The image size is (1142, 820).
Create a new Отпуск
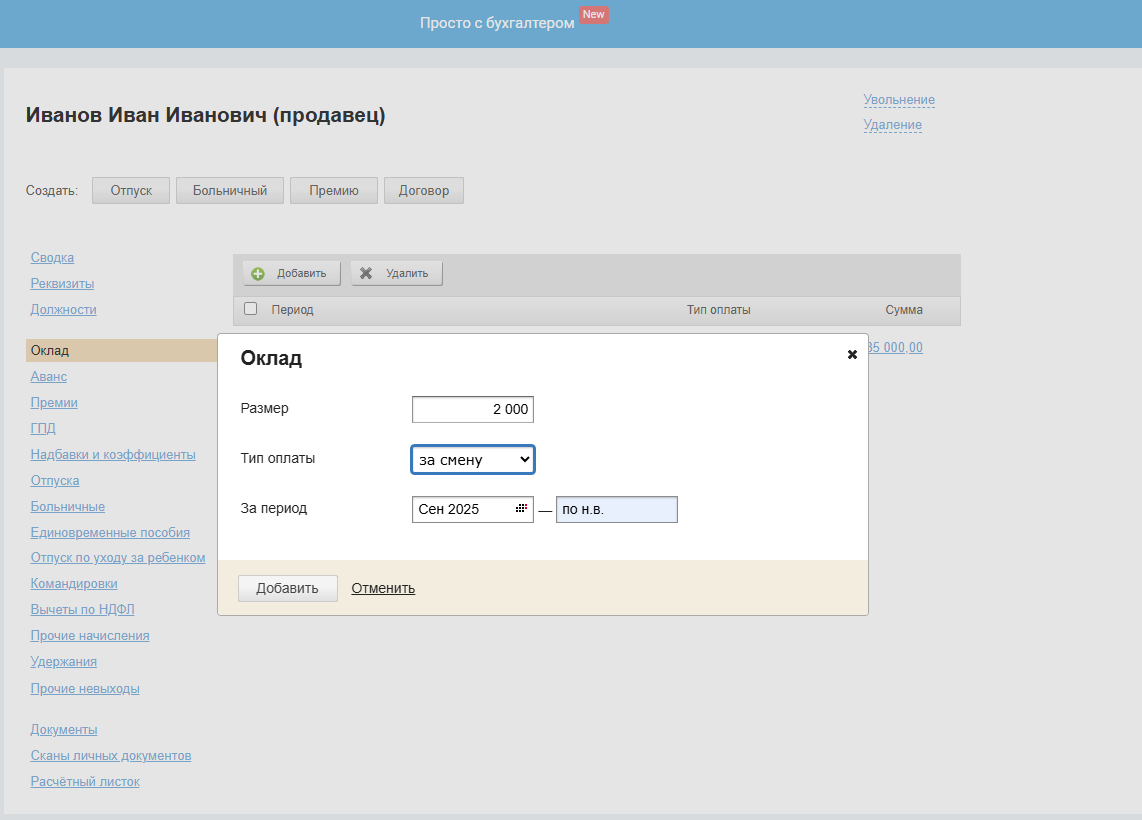[131, 190]
